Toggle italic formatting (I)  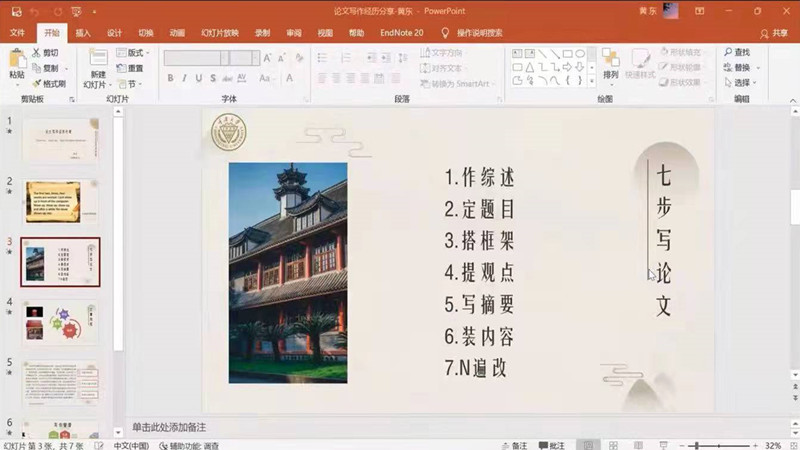point(184,78)
